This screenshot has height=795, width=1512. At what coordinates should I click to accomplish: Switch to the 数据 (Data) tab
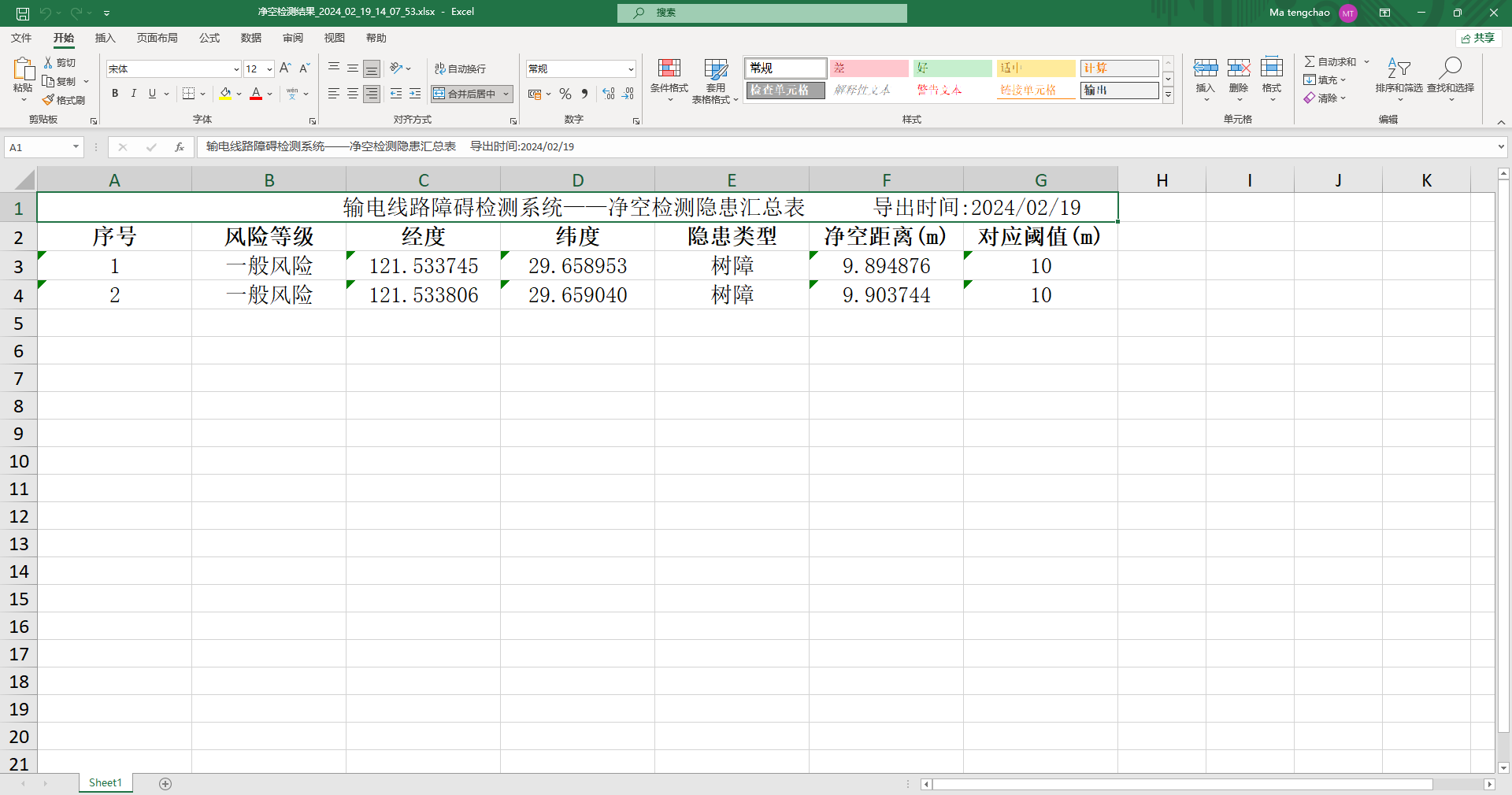(x=251, y=38)
